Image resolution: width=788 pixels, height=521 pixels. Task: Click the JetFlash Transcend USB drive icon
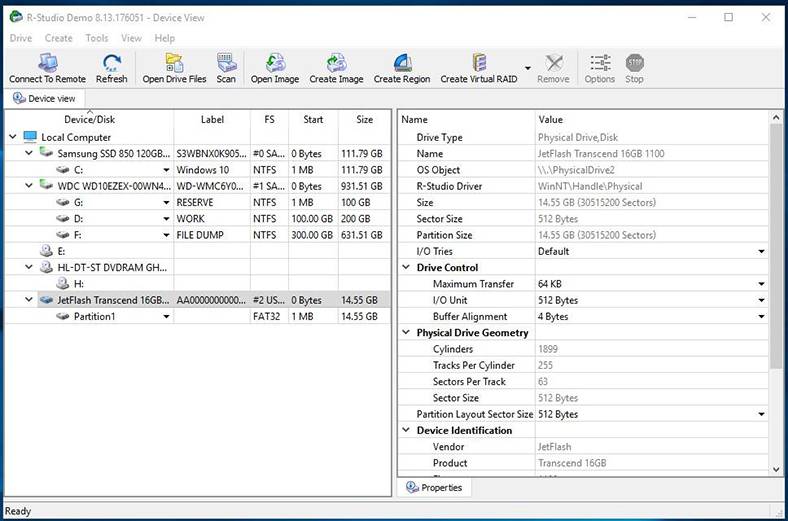[x=46, y=300]
